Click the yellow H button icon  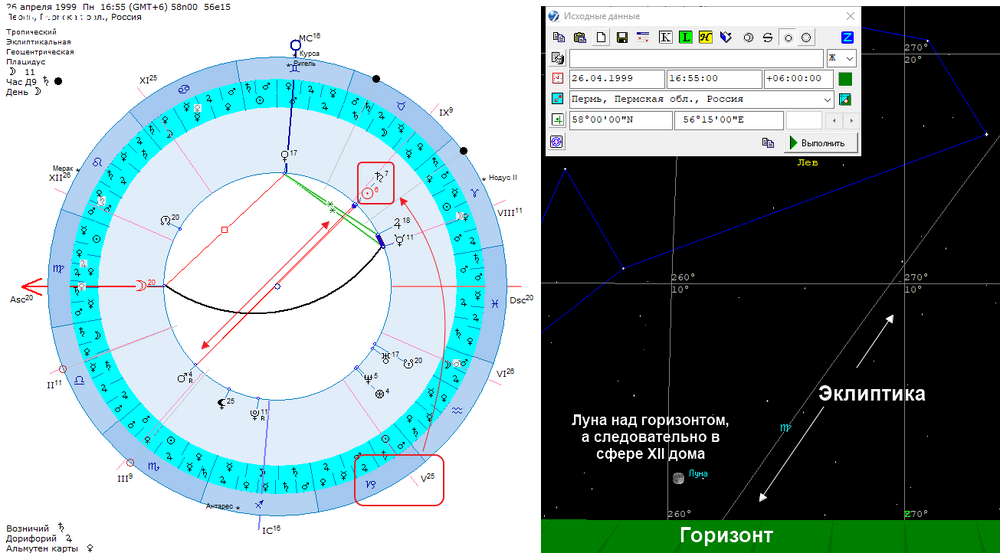pyautogui.click(x=705, y=37)
